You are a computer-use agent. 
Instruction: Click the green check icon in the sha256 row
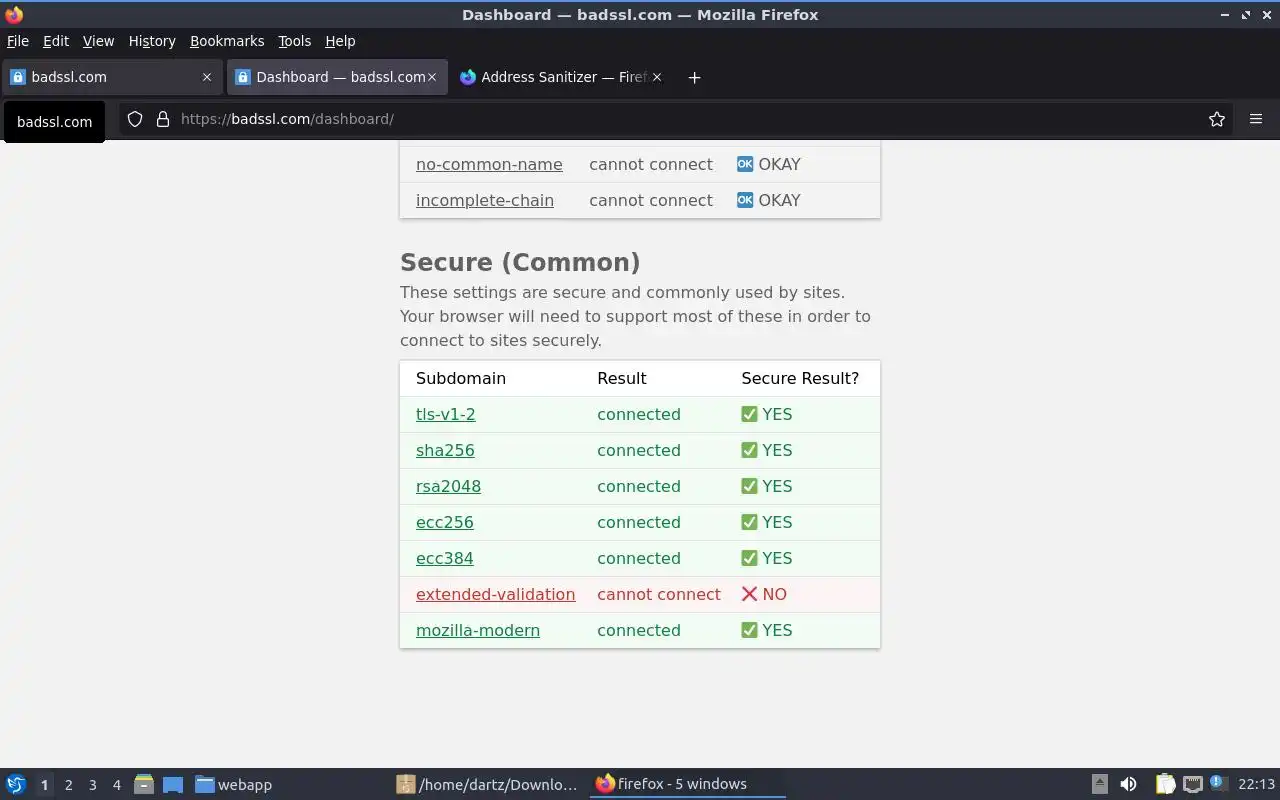pos(749,450)
